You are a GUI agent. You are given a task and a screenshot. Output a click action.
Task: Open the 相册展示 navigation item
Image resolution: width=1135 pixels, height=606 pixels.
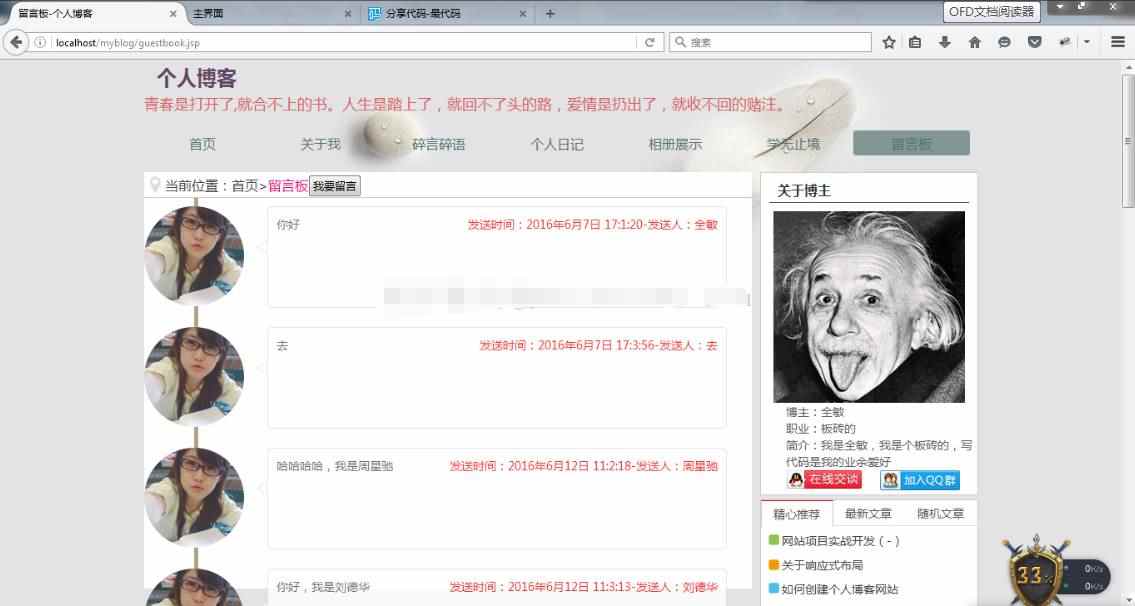tap(675, 144)
